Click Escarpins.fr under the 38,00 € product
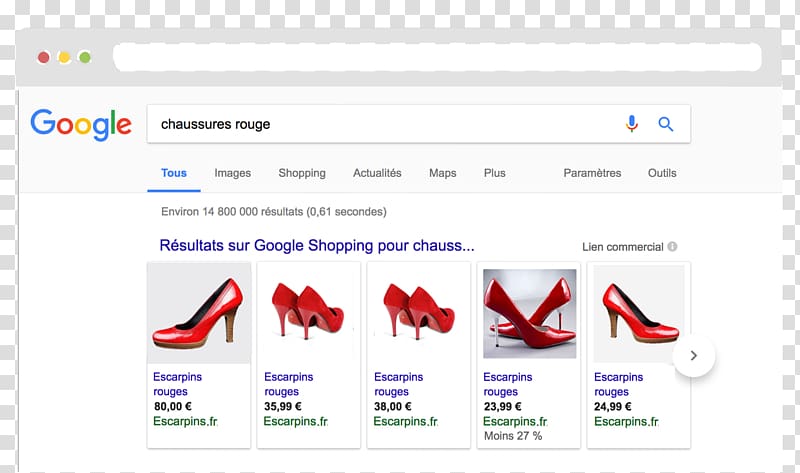The height and width of the screenshot is (473, 800). point(406,421)
